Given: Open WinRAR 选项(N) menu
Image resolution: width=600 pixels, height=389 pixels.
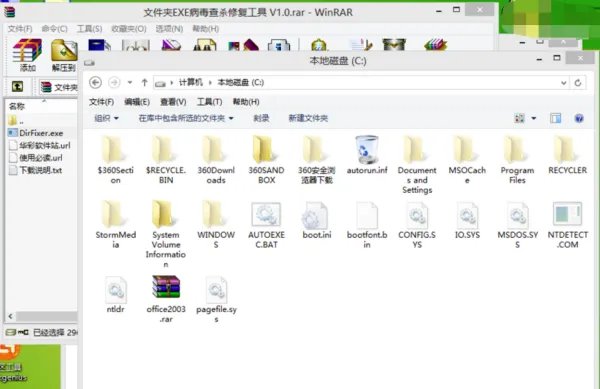Looking at the screenshot, I should (169, 29).
